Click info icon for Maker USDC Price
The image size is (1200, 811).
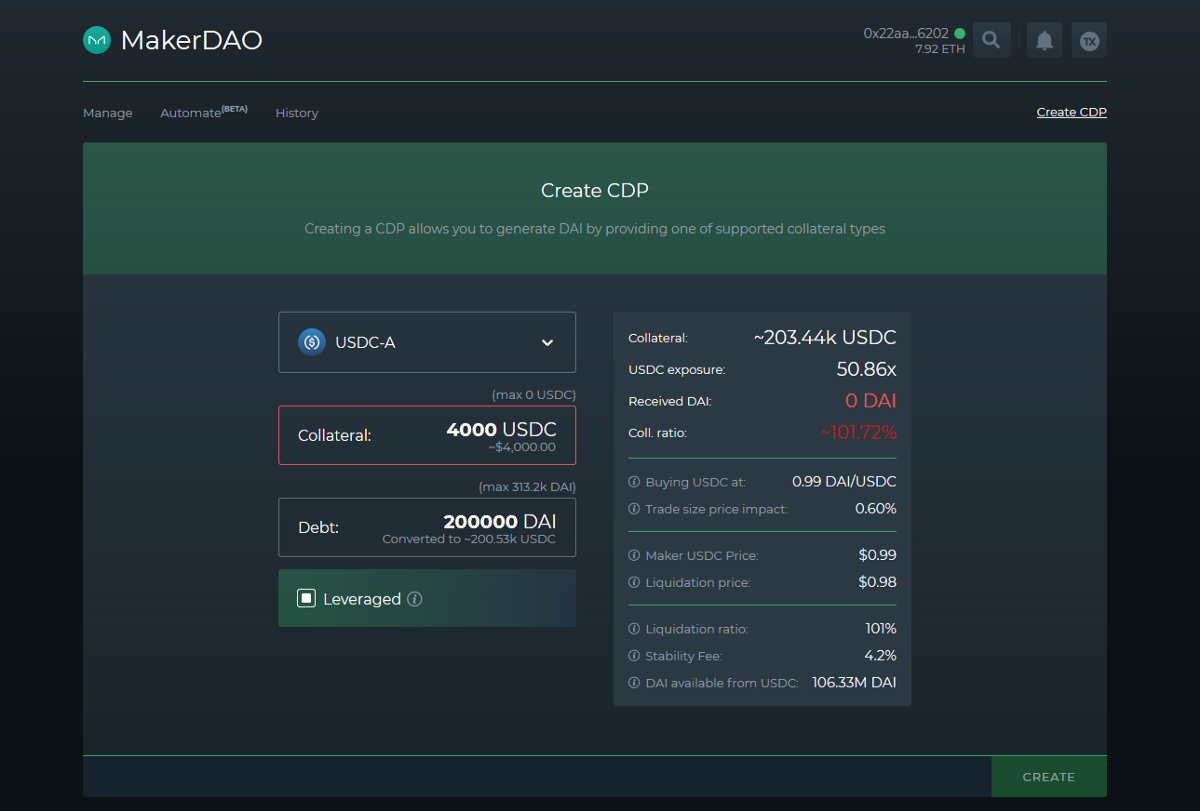(x=634, y=555)
